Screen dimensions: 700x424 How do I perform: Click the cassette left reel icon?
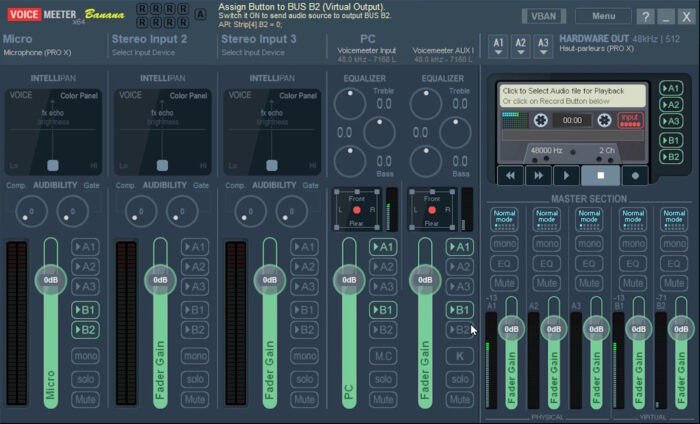(541, 120)
